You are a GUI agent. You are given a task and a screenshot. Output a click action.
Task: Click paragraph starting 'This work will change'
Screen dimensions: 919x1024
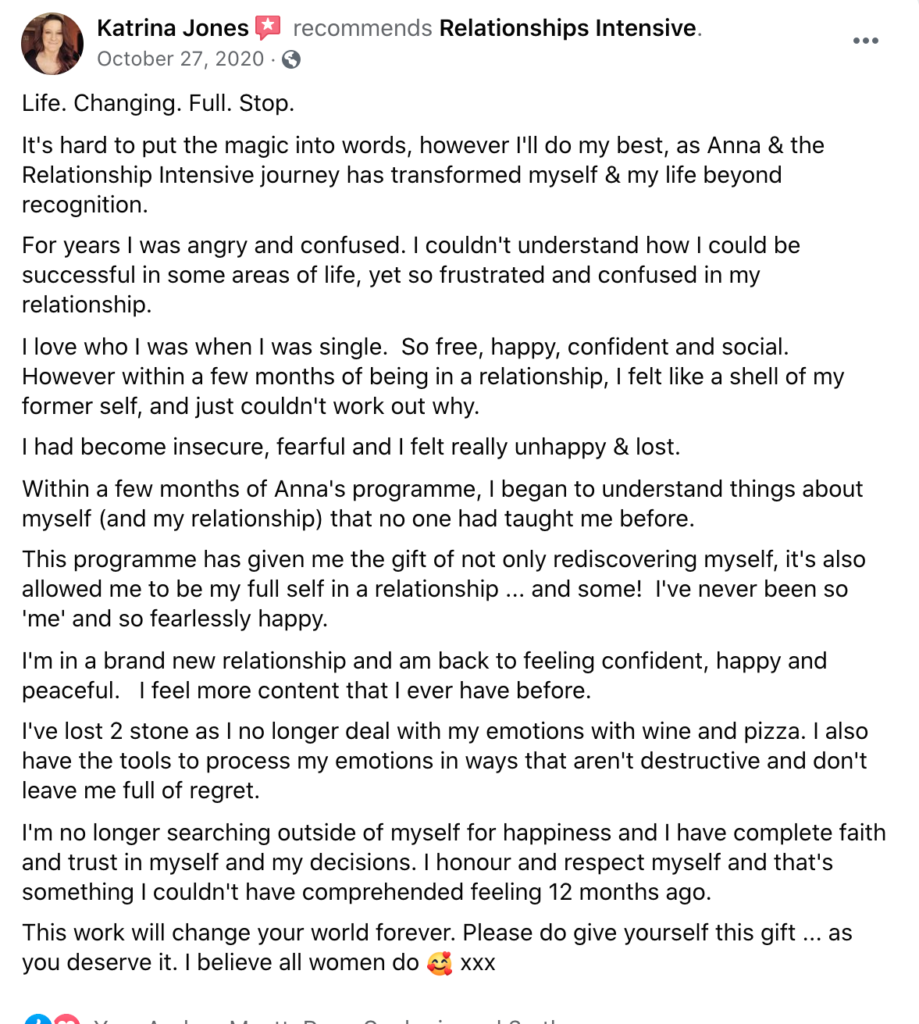tap(437, 948)
